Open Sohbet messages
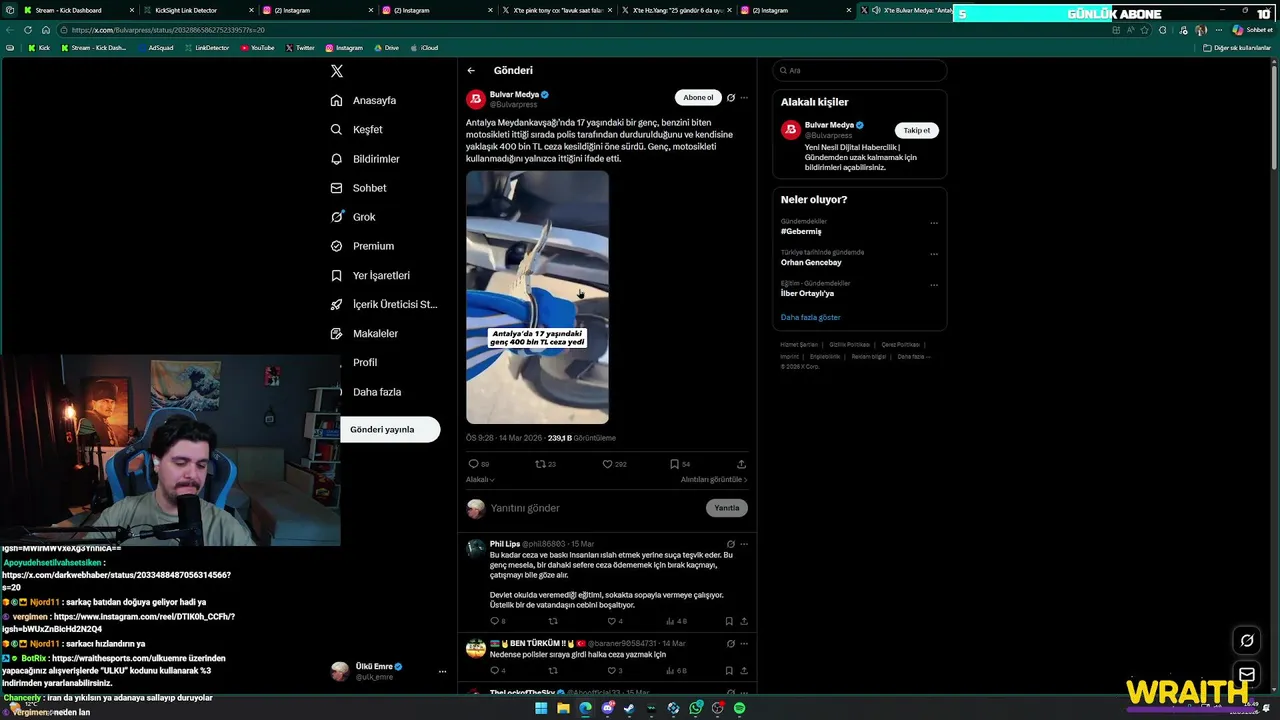Image resolution: width=1280 pixels, height=720 pixels. [358, 188]
